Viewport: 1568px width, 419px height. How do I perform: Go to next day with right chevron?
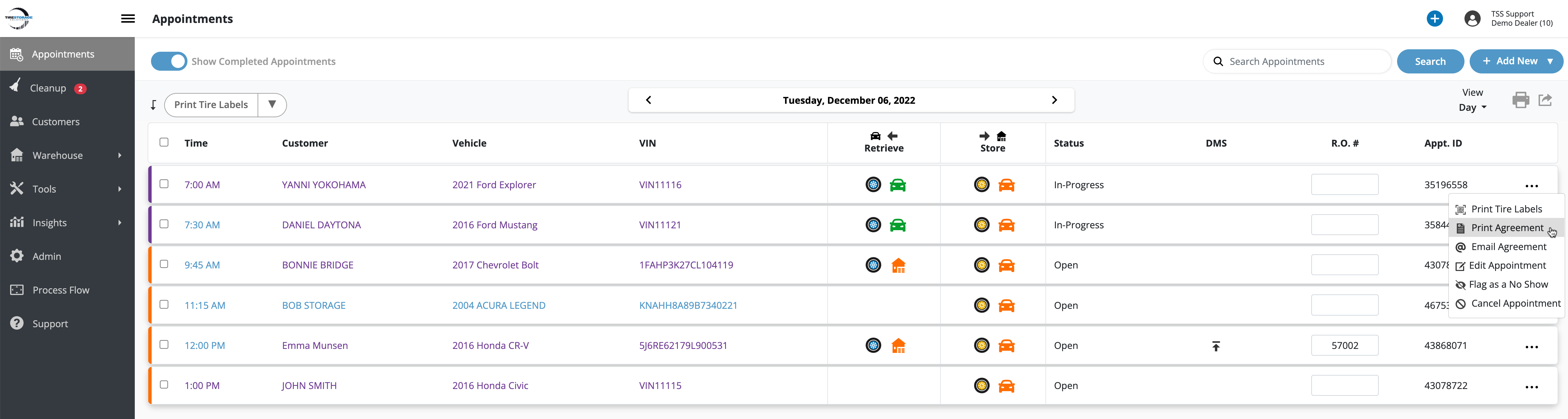click(1054, 100)
